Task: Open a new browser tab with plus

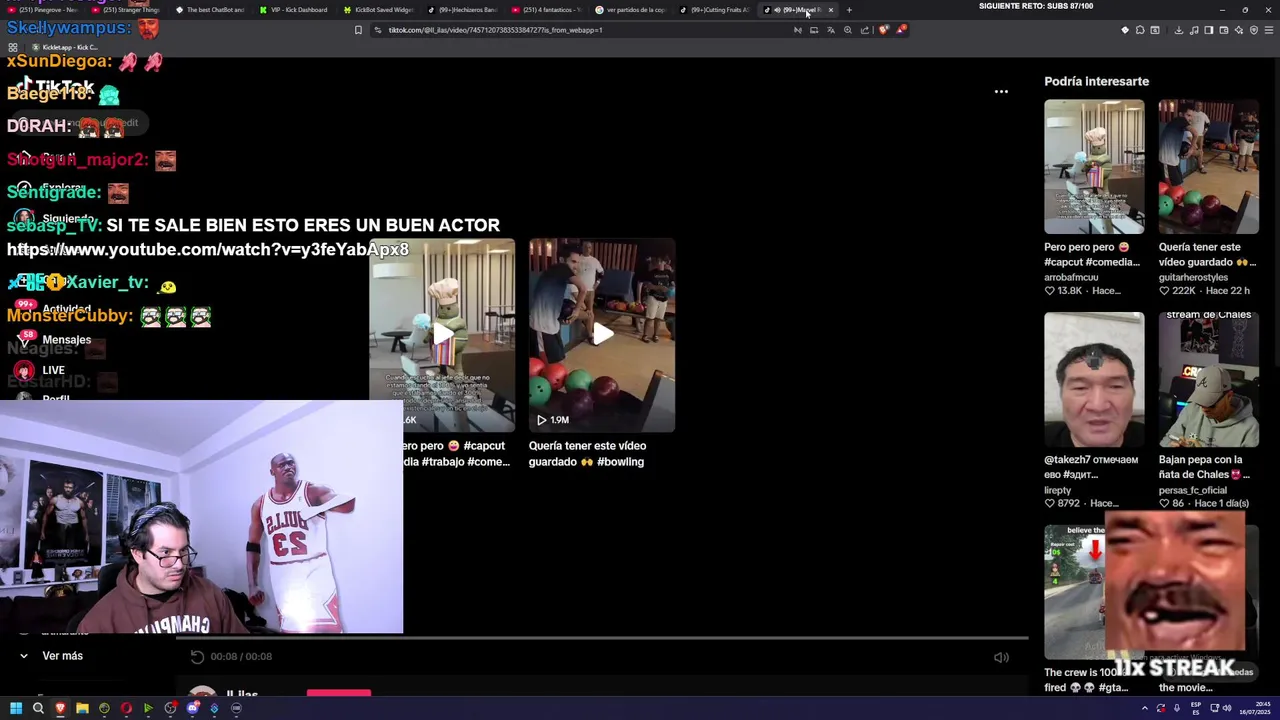Action: click(849, 10)
